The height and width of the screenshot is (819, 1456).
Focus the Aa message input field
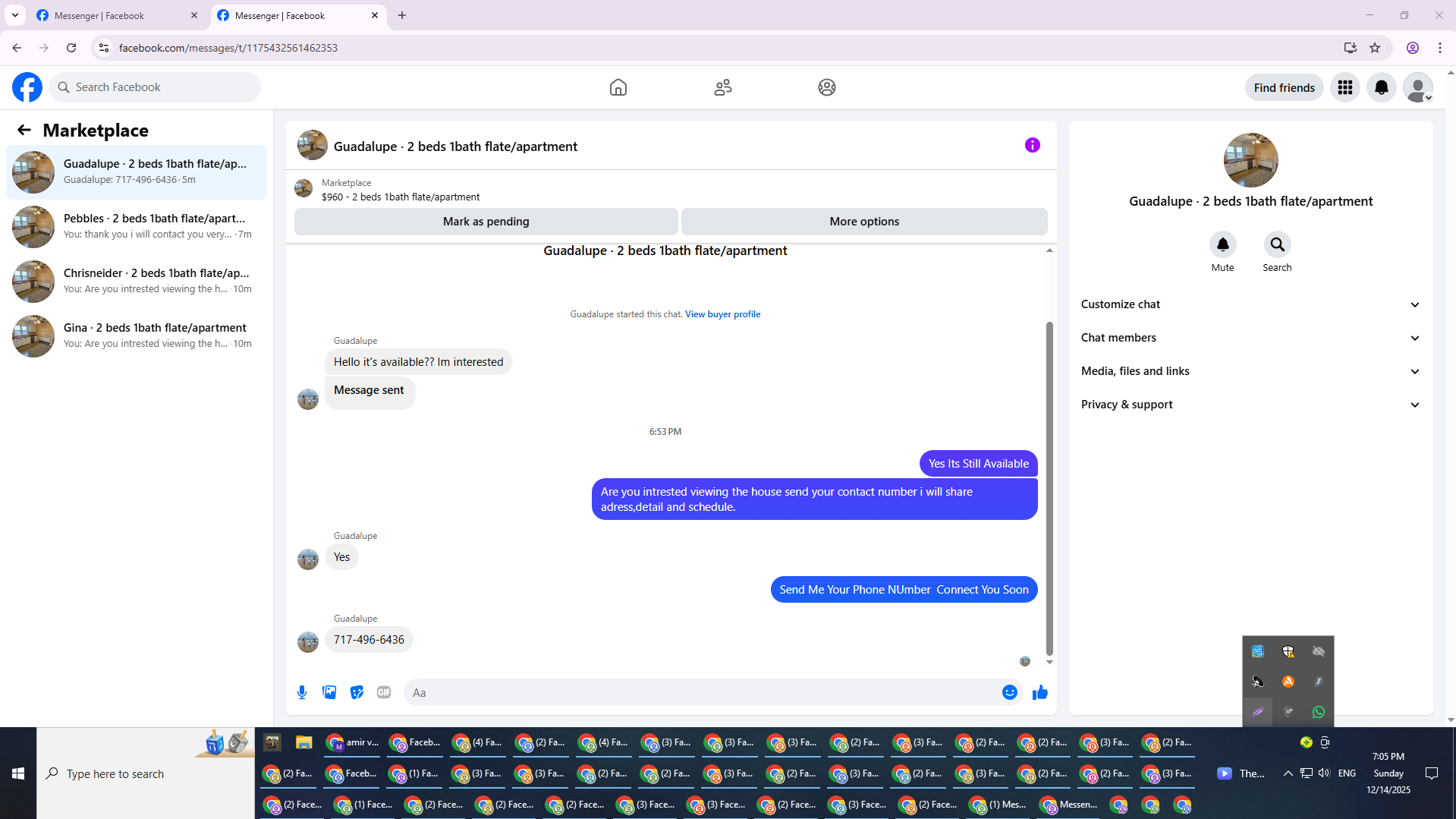(702, 692)
